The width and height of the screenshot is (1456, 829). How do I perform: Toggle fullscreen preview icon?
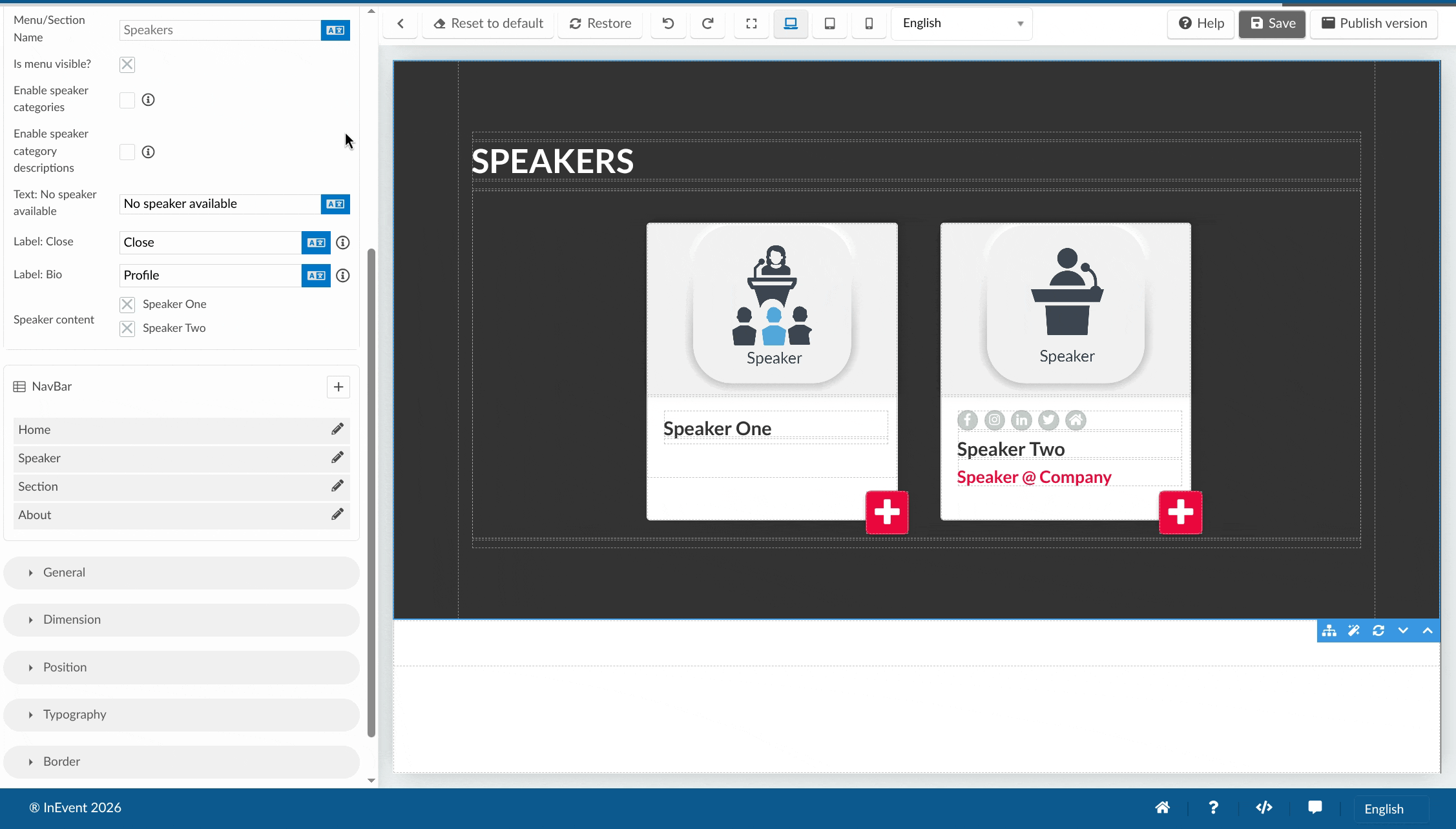[x=751, y=24]
